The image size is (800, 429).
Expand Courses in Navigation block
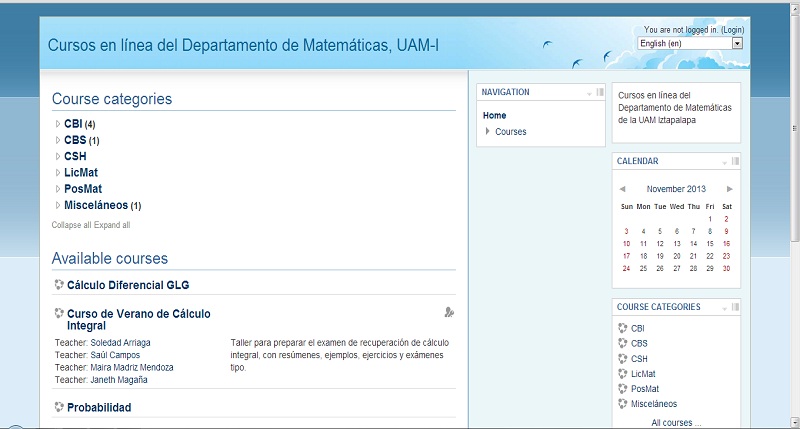click(488, 131)
